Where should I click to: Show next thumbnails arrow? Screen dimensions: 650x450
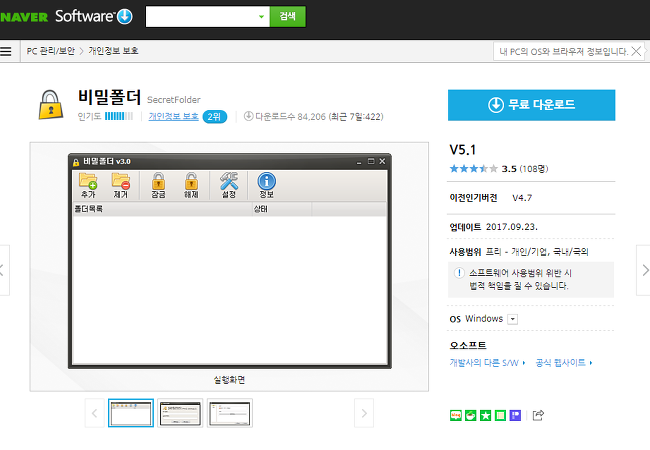coord(364,413)
